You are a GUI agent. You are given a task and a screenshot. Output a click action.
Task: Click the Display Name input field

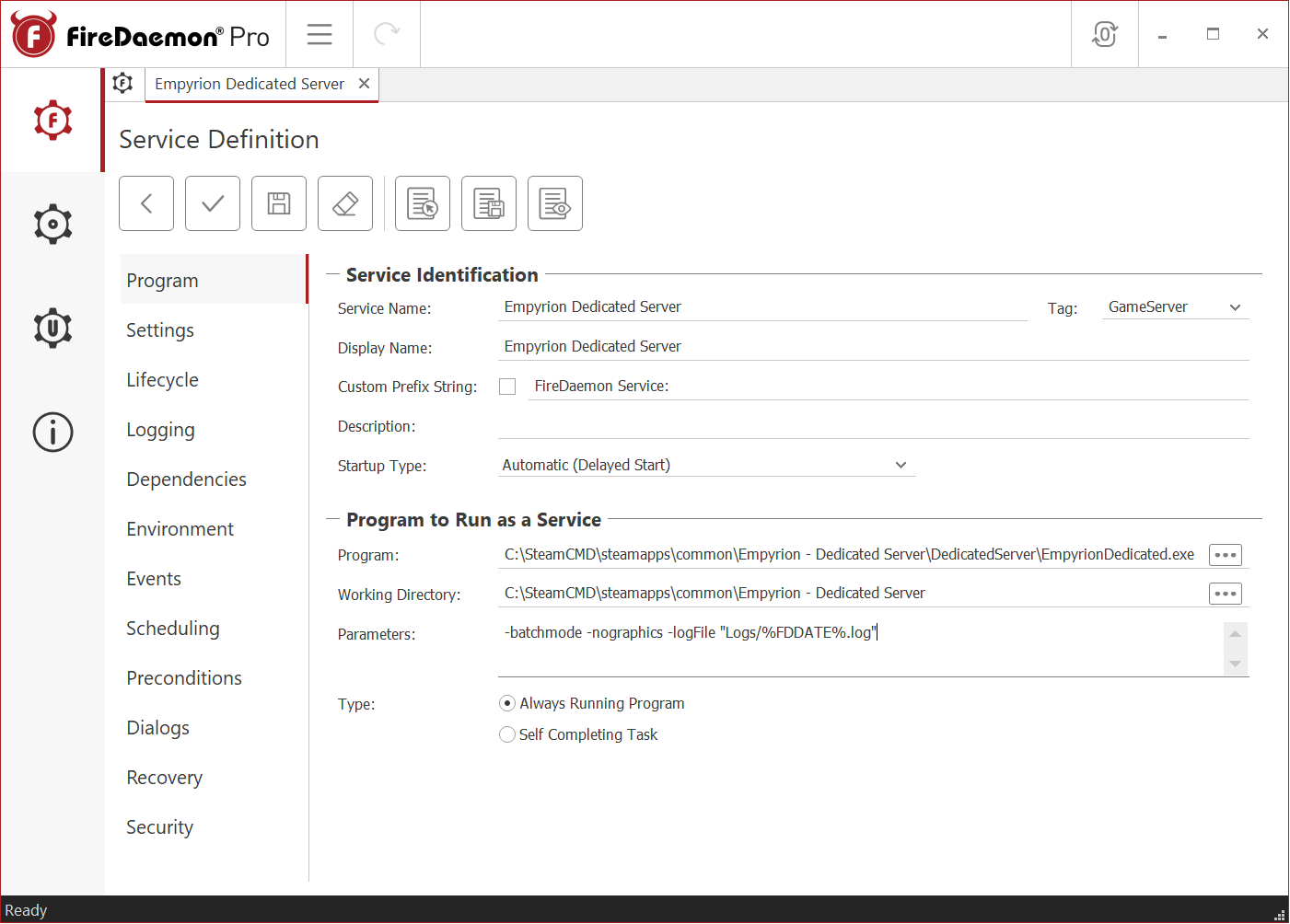click(x=874, y=347)
